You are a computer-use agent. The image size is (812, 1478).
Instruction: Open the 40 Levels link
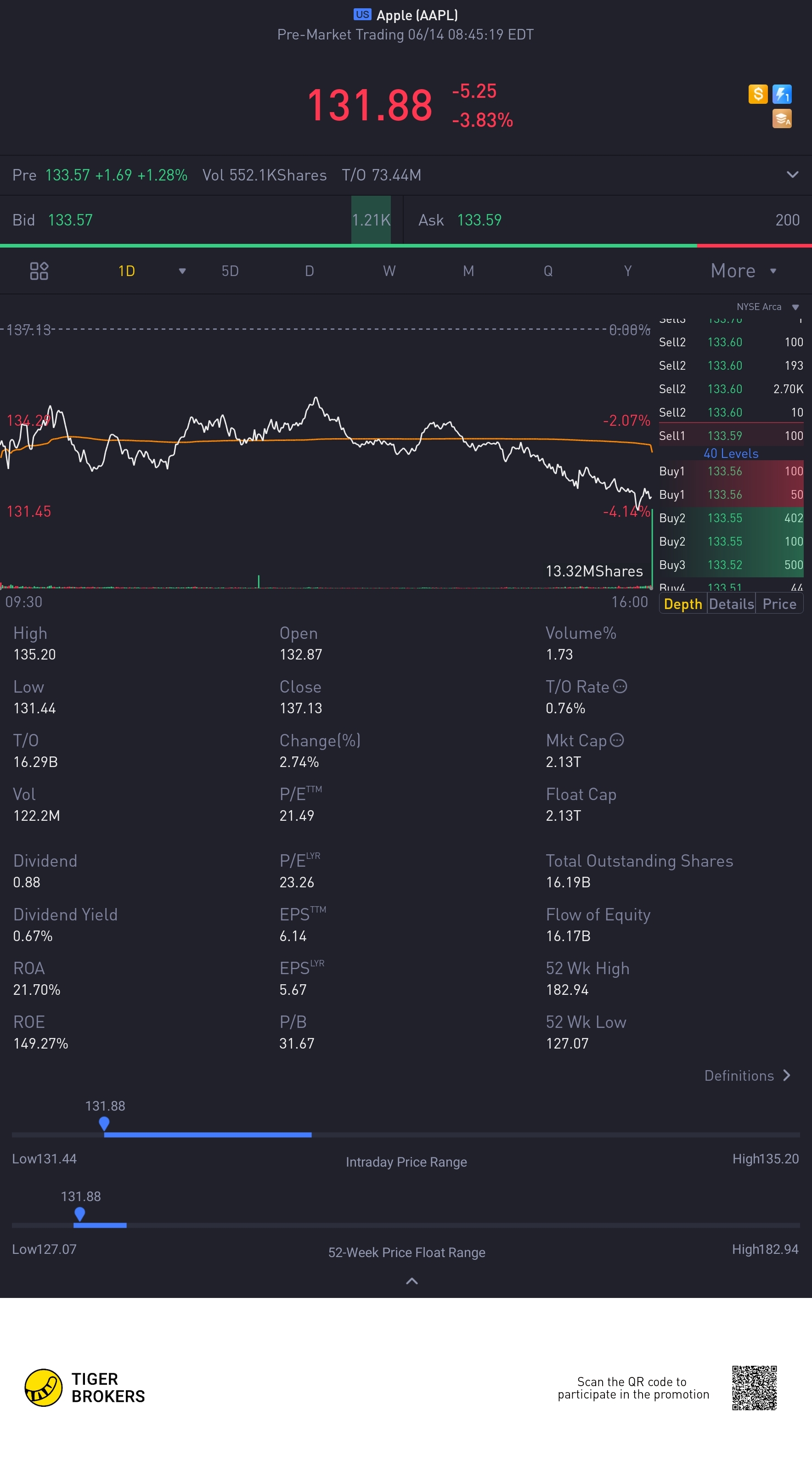[731, 453]
